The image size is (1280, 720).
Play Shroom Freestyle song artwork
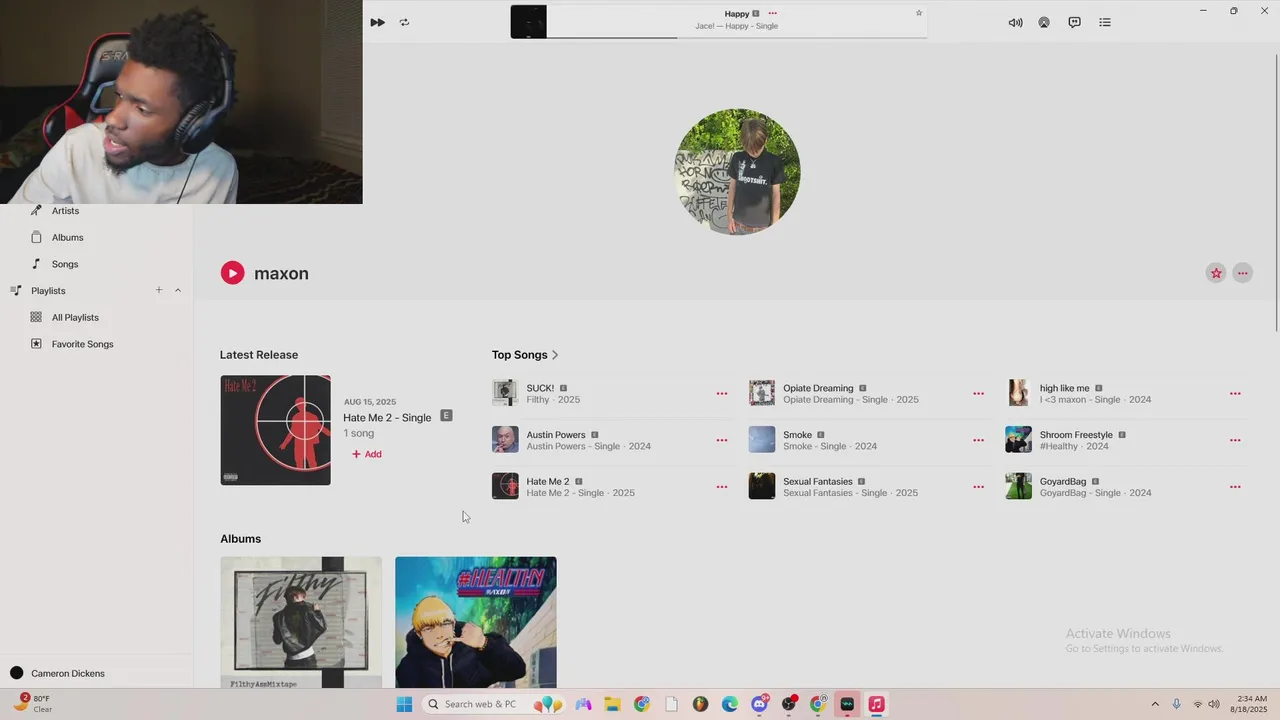coord(1018,439)
